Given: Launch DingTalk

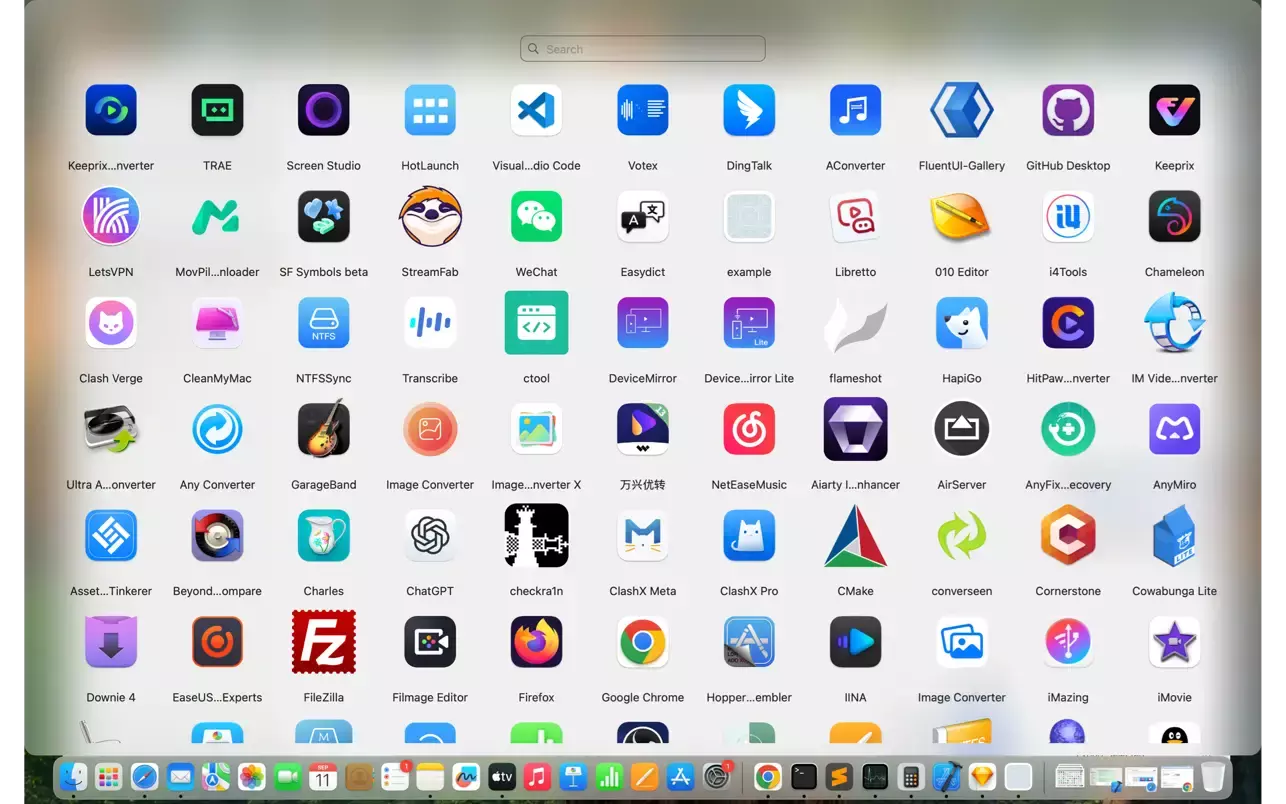Looking at the screenshot, I should pos(749,110).
